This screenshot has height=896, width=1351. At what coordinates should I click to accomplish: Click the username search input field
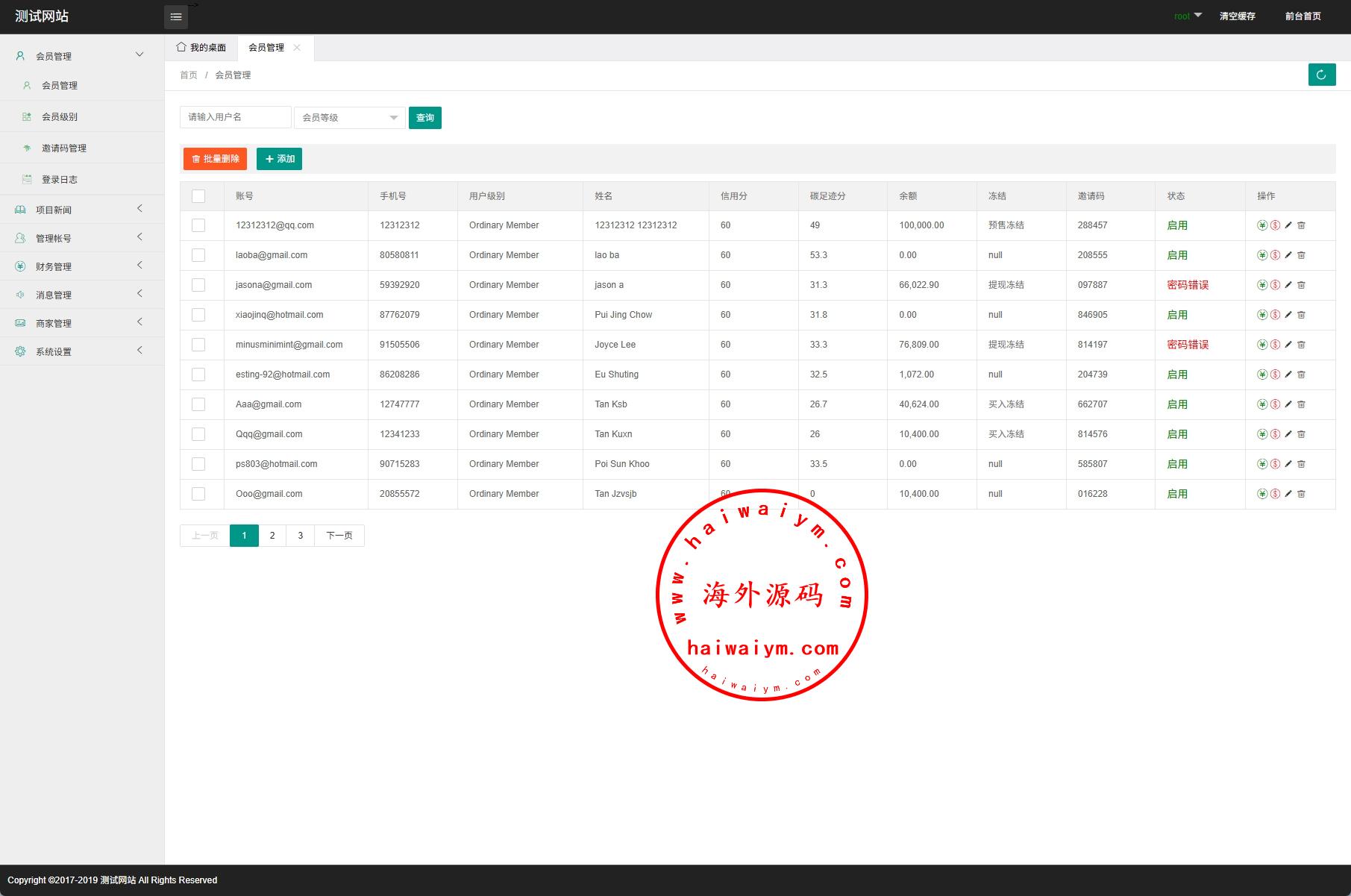coord(235,117)
